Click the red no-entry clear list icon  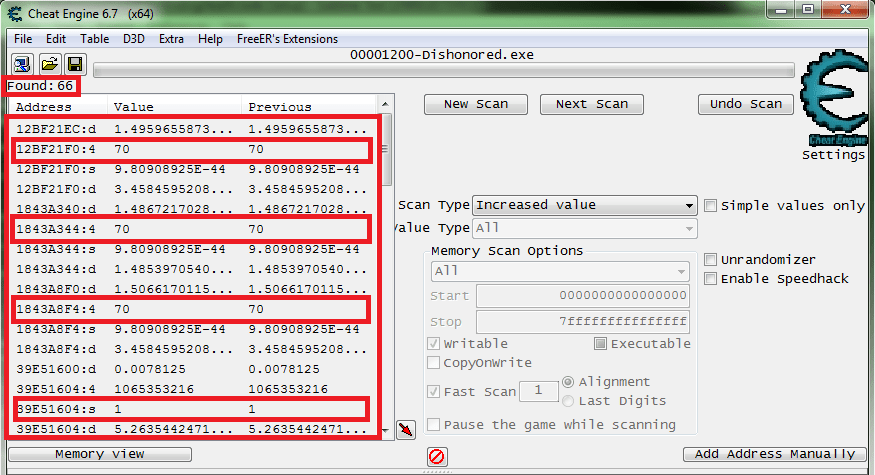point(436,457)
